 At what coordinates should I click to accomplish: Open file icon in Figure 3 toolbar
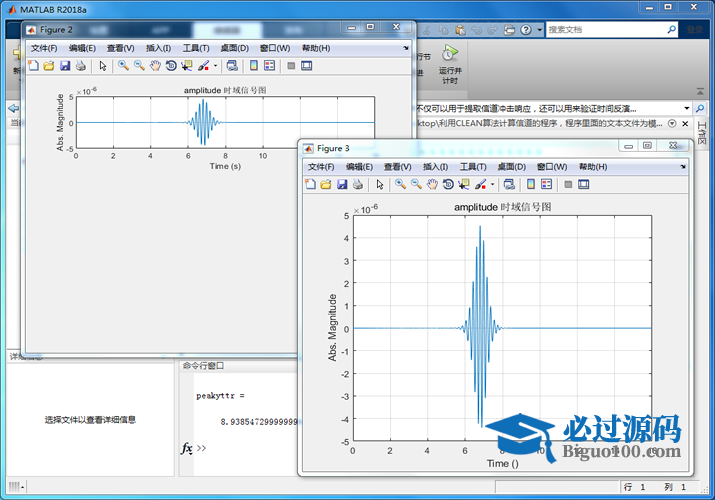(x=326, y=184)
